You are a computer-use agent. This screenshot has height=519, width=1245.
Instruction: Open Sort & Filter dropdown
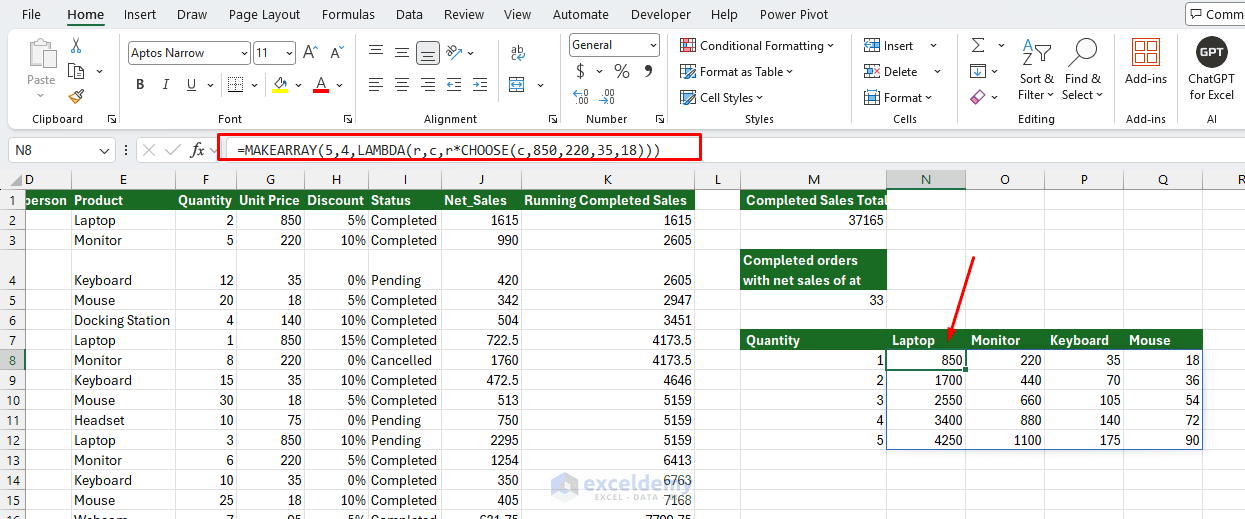[1036, 71]
